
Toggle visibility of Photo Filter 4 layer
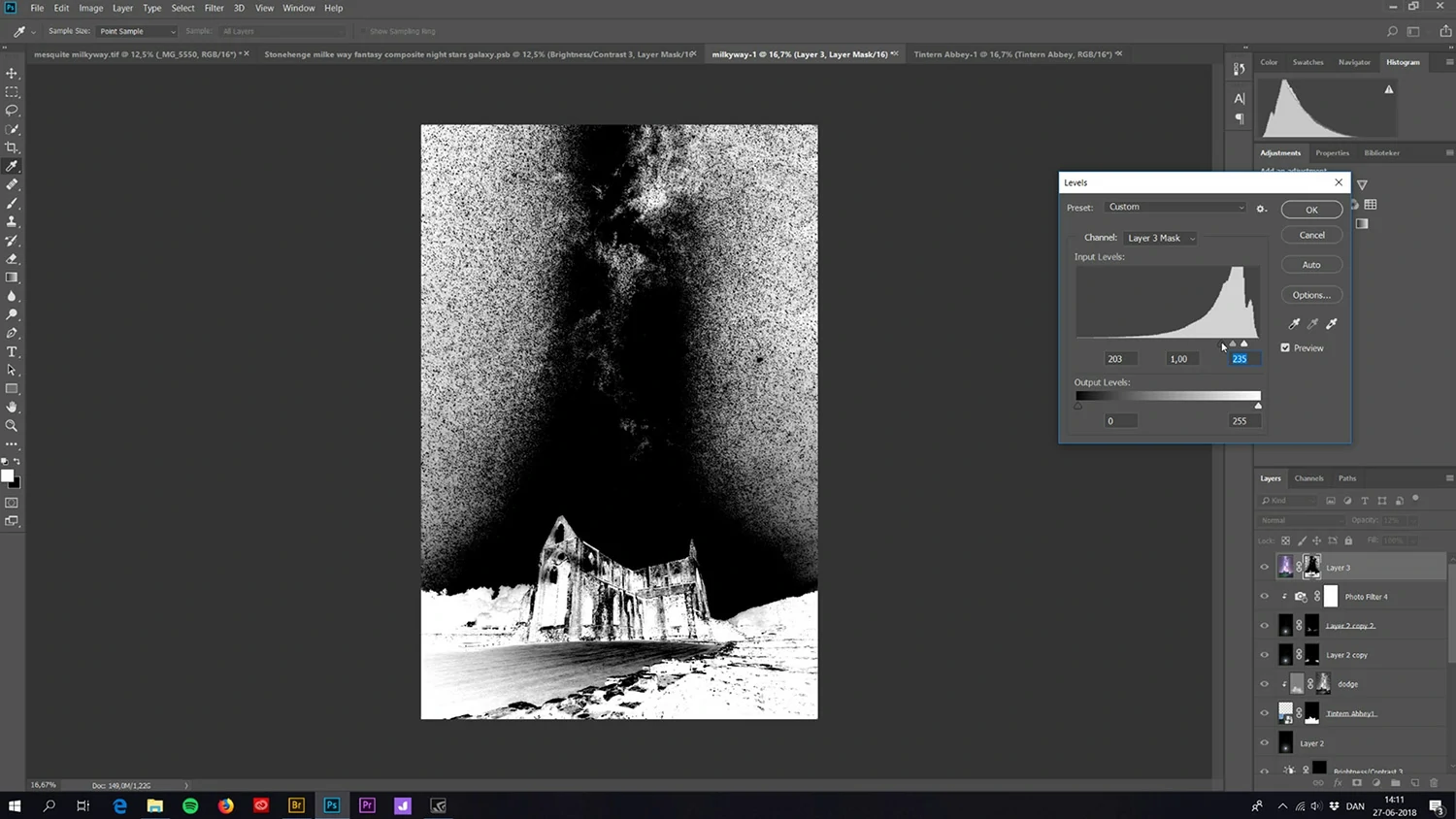click(x=1264, y=597)
